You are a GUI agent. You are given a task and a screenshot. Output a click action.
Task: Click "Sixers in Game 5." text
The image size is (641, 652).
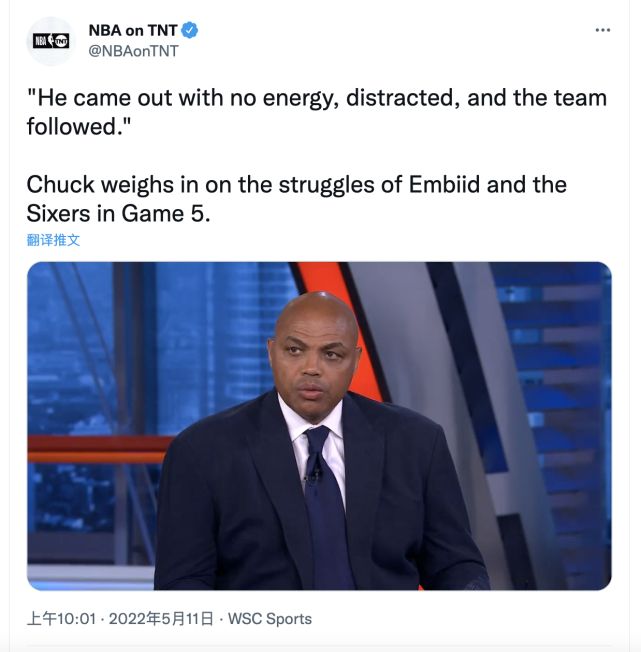[x=118, y=214]
